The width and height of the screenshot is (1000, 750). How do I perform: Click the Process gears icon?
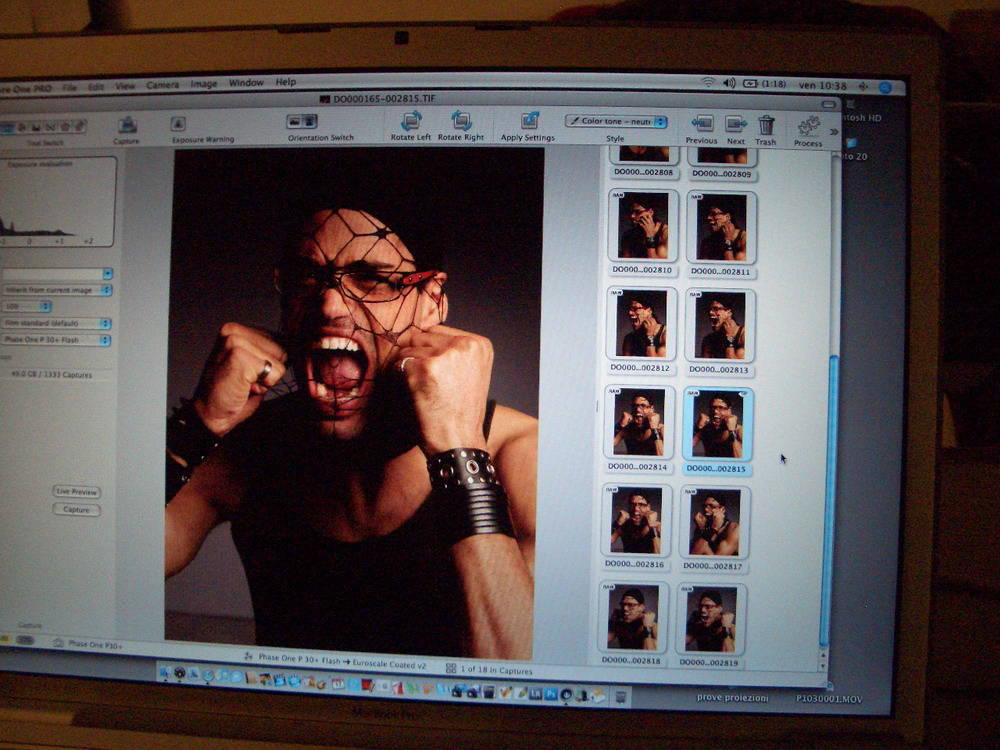click(x=808, y=127)
